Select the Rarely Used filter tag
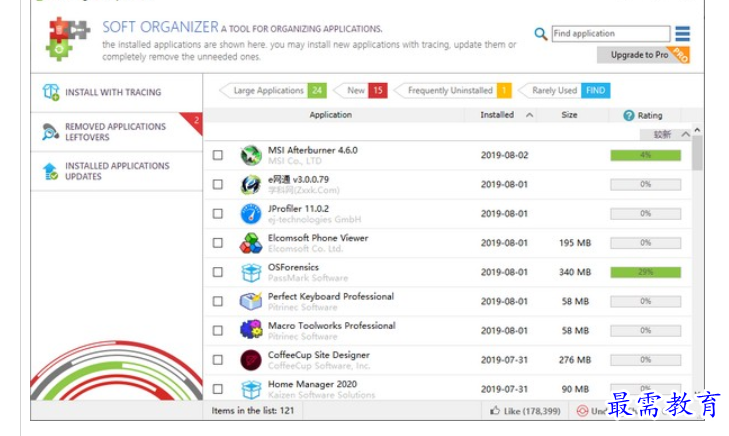This screenshot has height=436, width=729. [x=563, y=91]
